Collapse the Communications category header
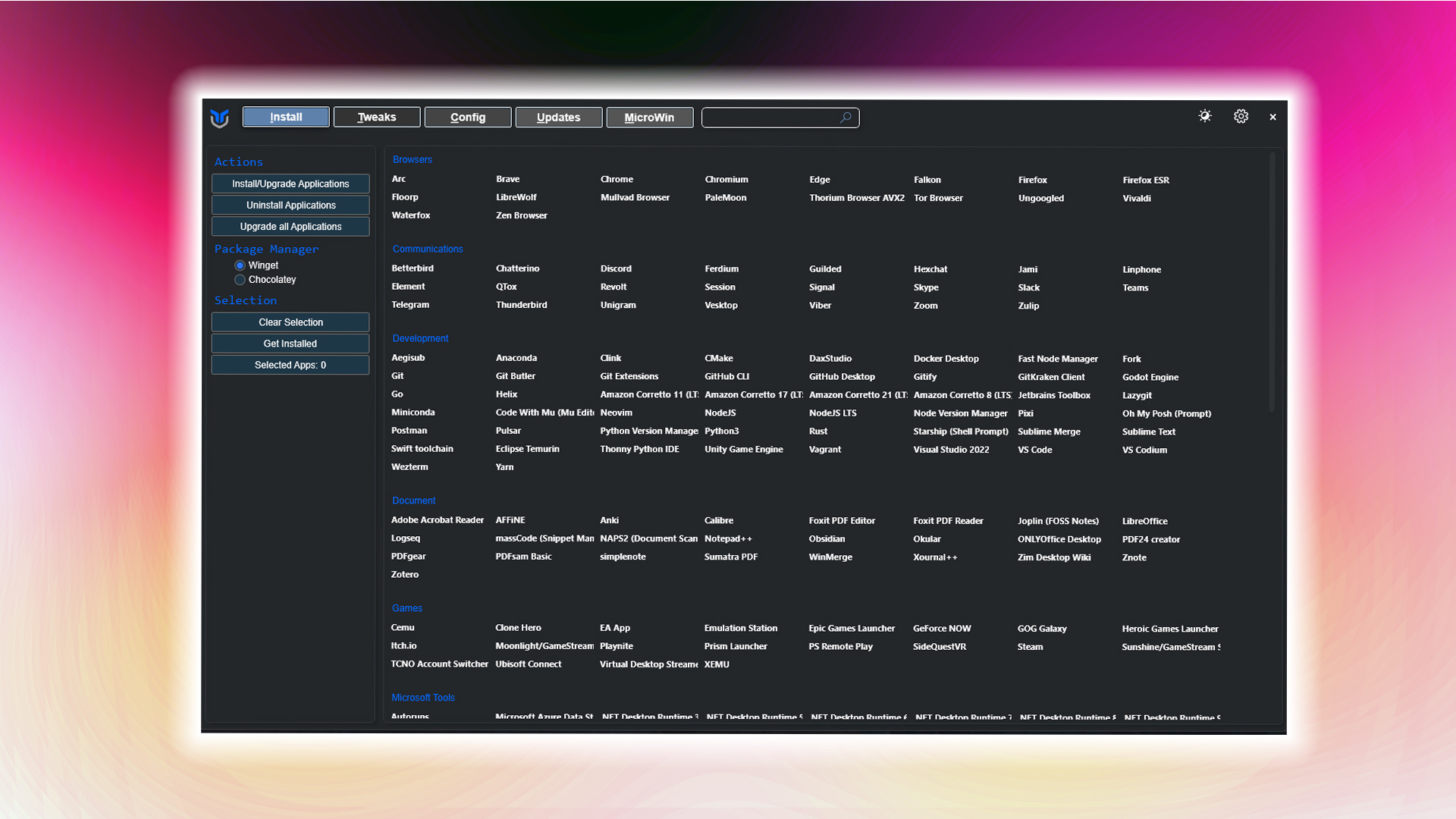 coord(428,249)
